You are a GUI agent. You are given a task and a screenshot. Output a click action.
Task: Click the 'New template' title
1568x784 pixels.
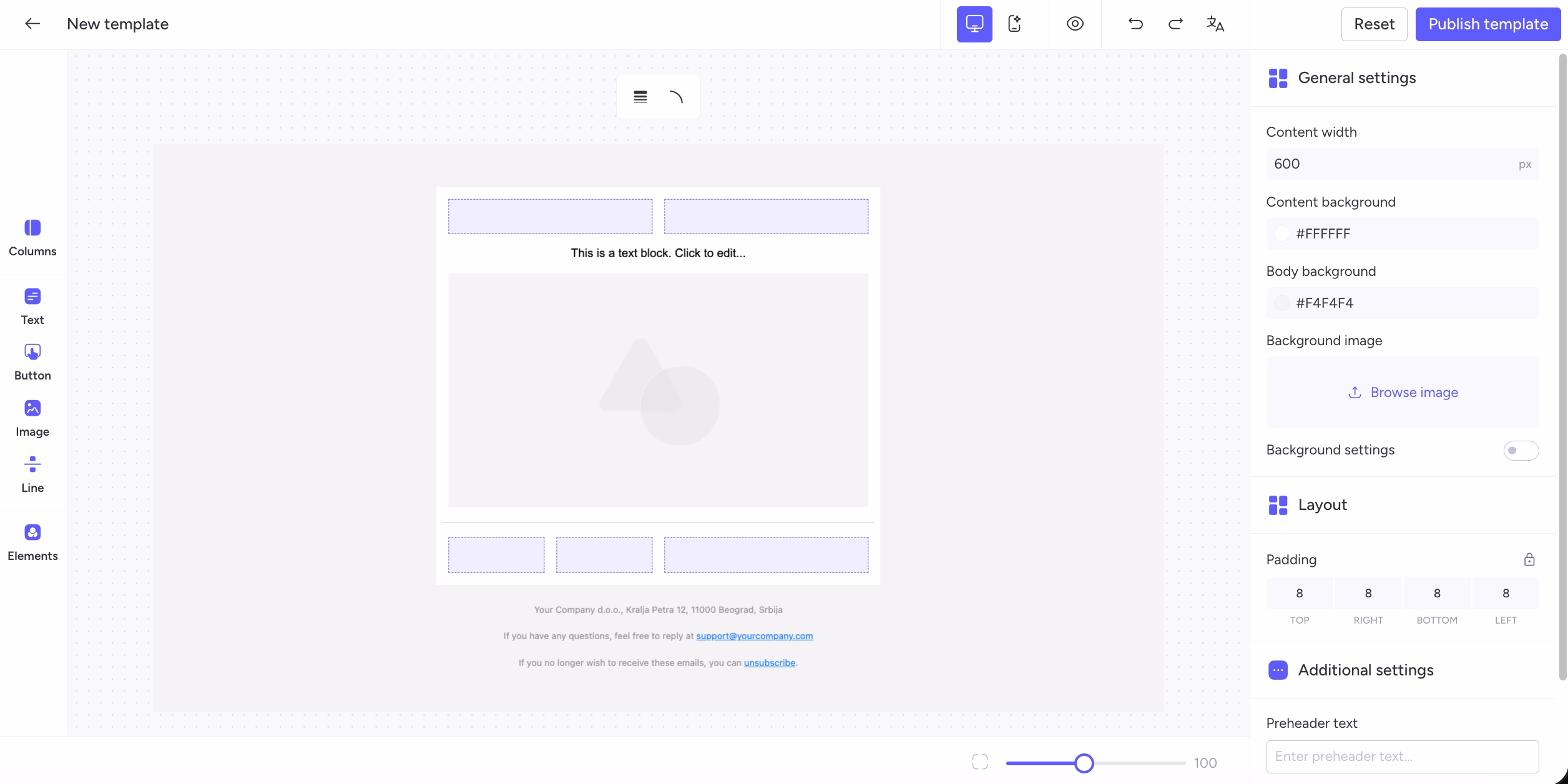(117, 24)
